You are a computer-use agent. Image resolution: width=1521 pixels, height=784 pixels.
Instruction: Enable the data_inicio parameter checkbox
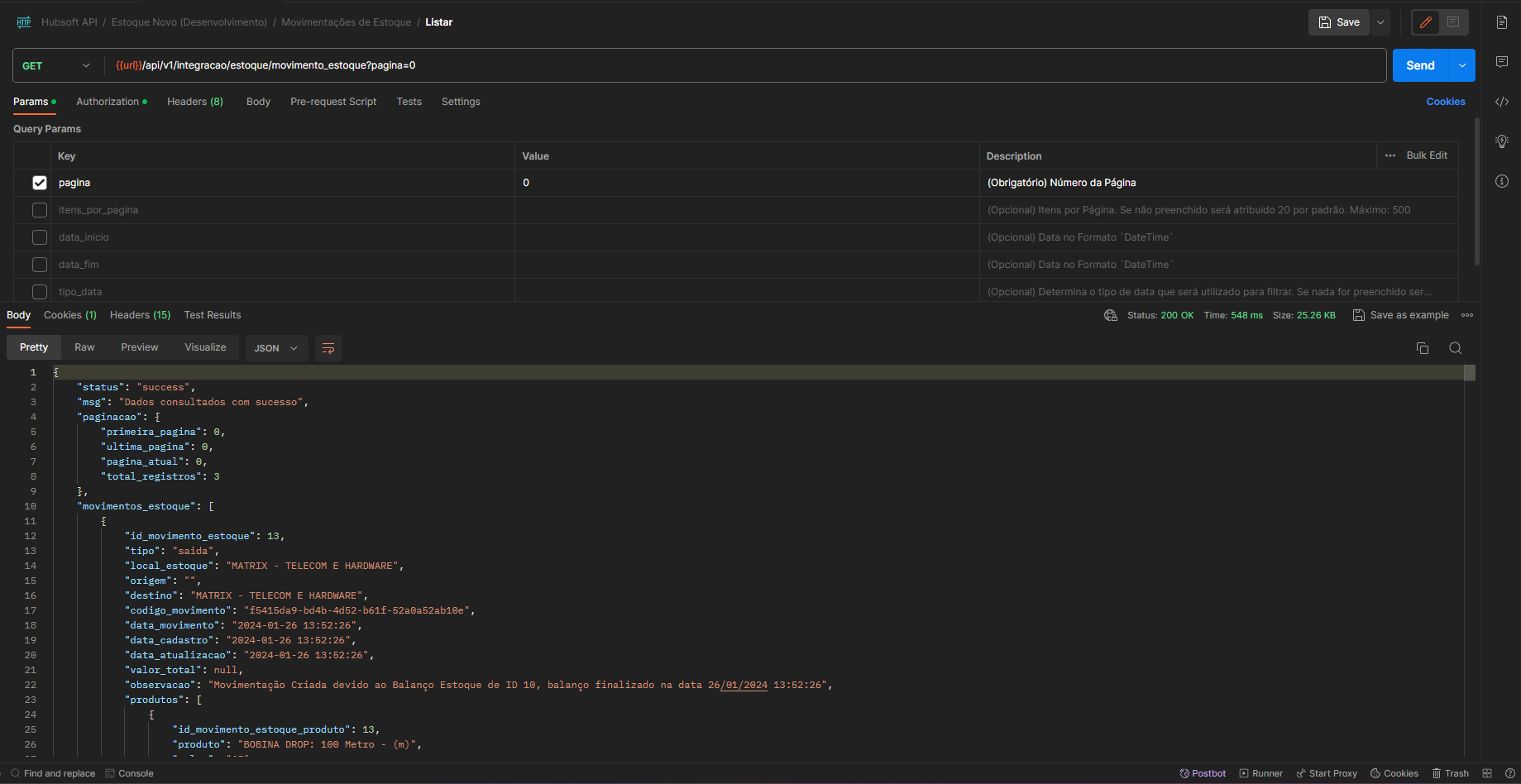[40, 237]
